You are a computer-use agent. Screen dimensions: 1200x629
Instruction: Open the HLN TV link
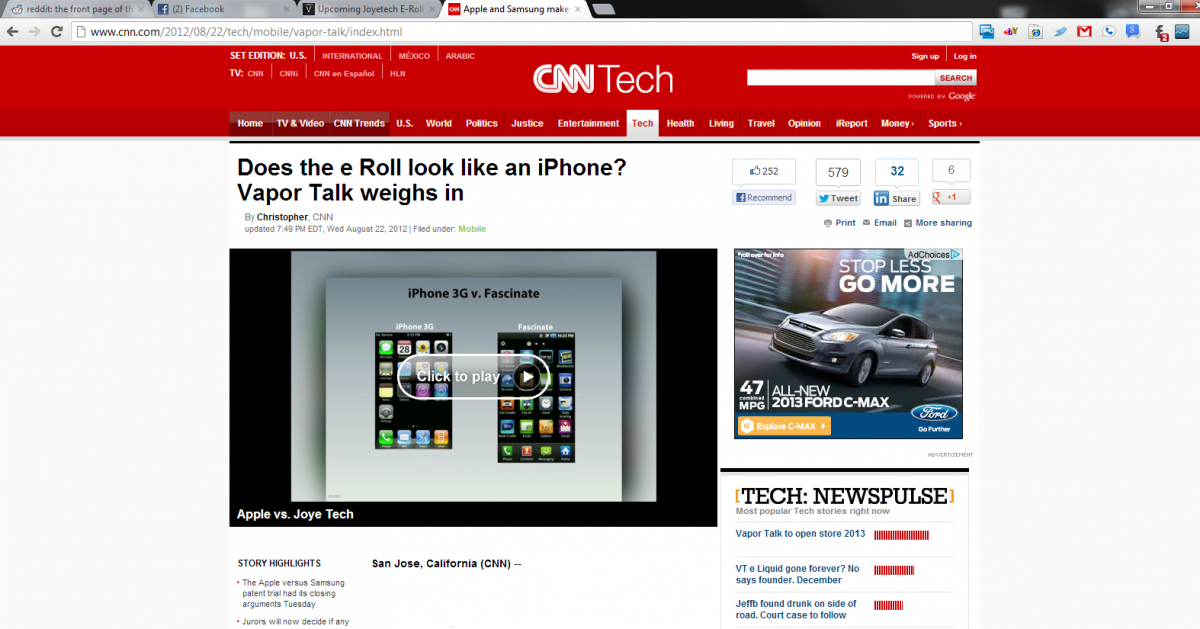point(397,73)
